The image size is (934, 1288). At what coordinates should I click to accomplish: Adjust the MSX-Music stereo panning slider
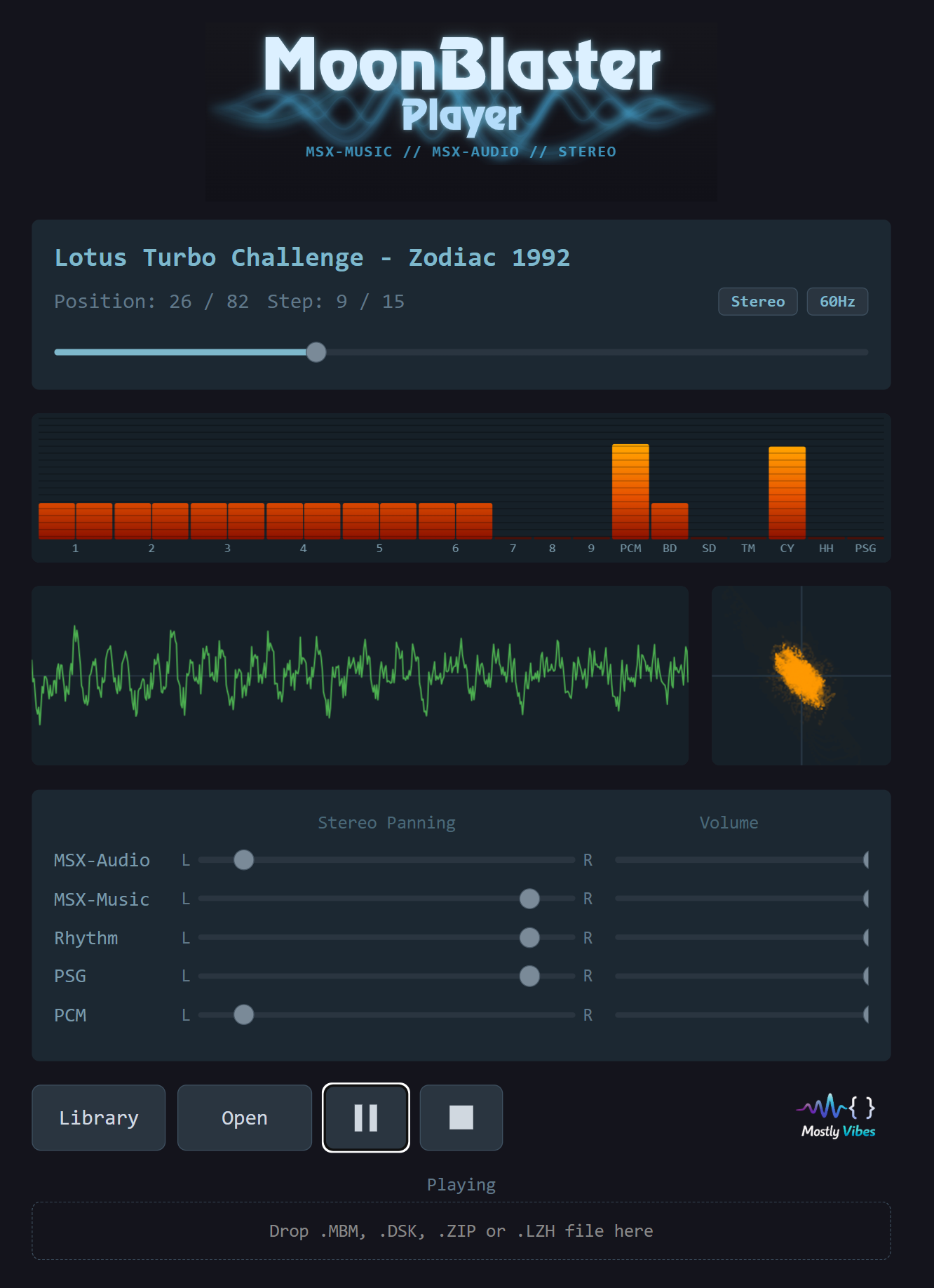(x=386, y=899)
